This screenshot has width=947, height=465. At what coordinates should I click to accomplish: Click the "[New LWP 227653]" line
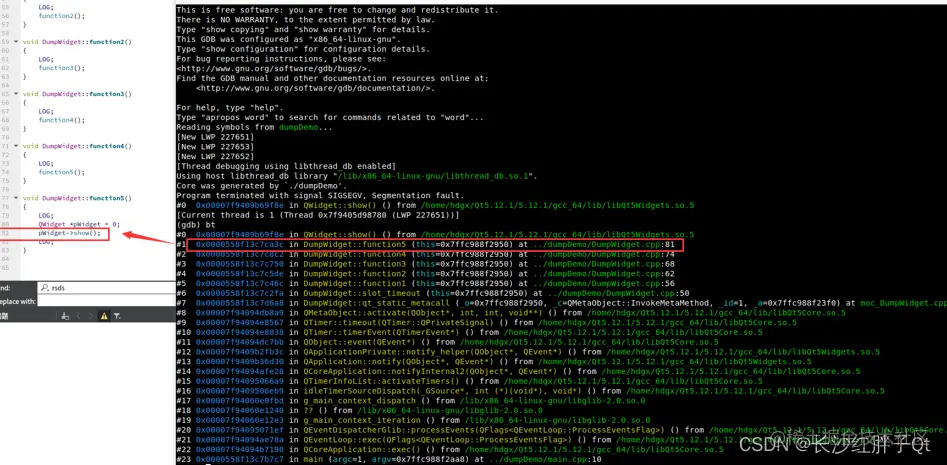click(215, 147)
